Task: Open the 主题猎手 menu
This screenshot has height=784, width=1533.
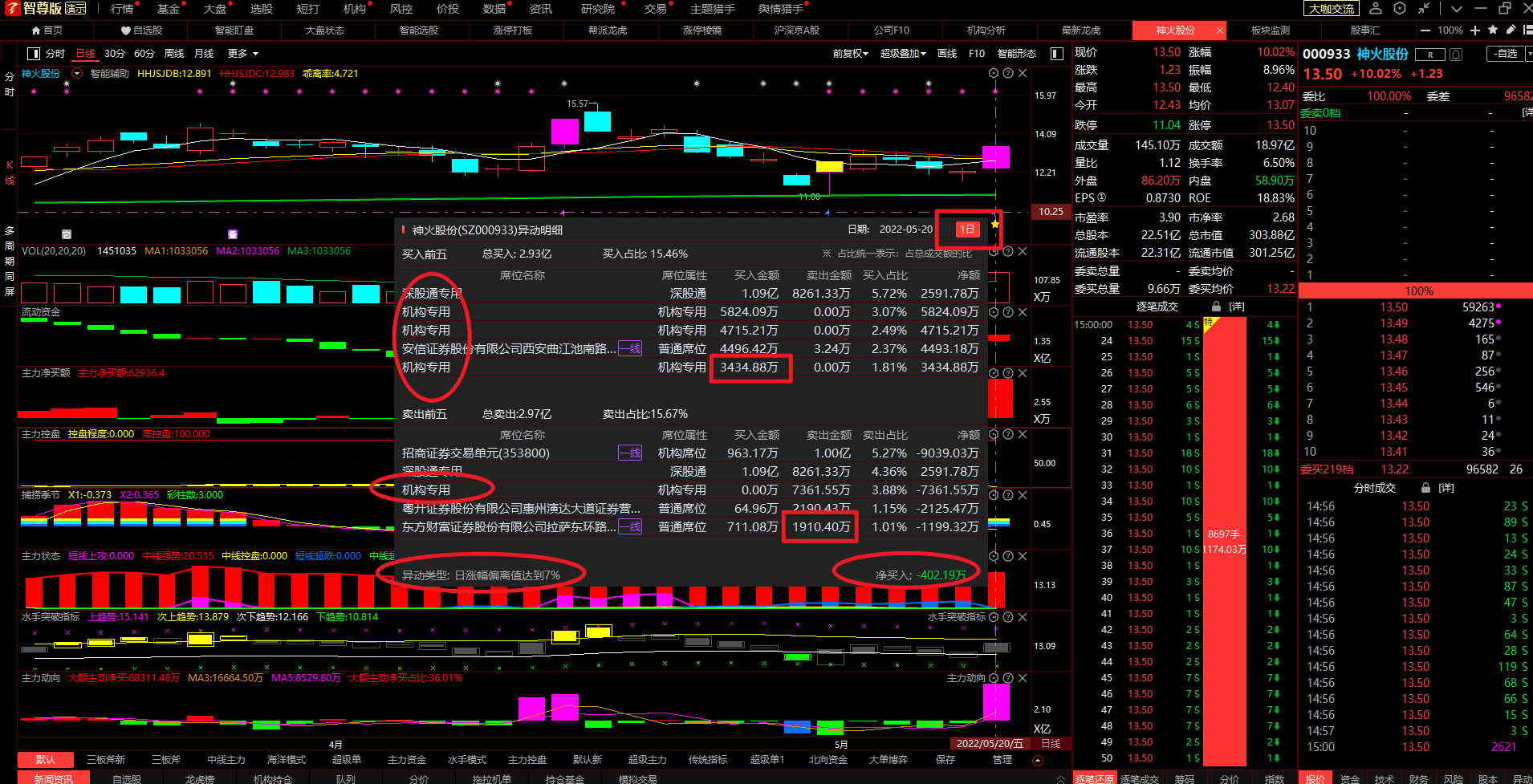Action: pyautogui.click(x=712, y=9)
